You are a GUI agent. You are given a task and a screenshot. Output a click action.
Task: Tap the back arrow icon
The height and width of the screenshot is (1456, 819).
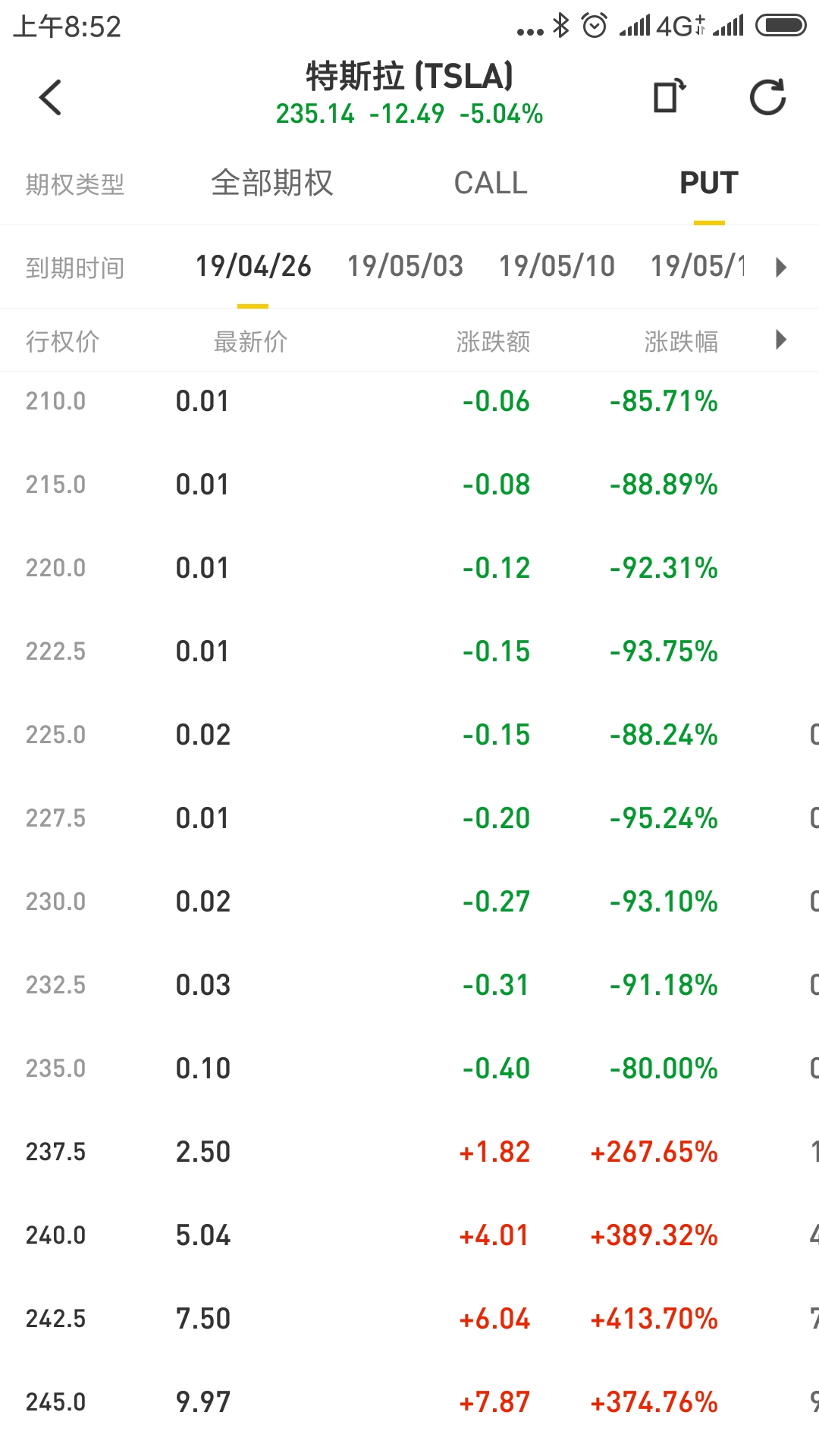click(x=50, y=97)
